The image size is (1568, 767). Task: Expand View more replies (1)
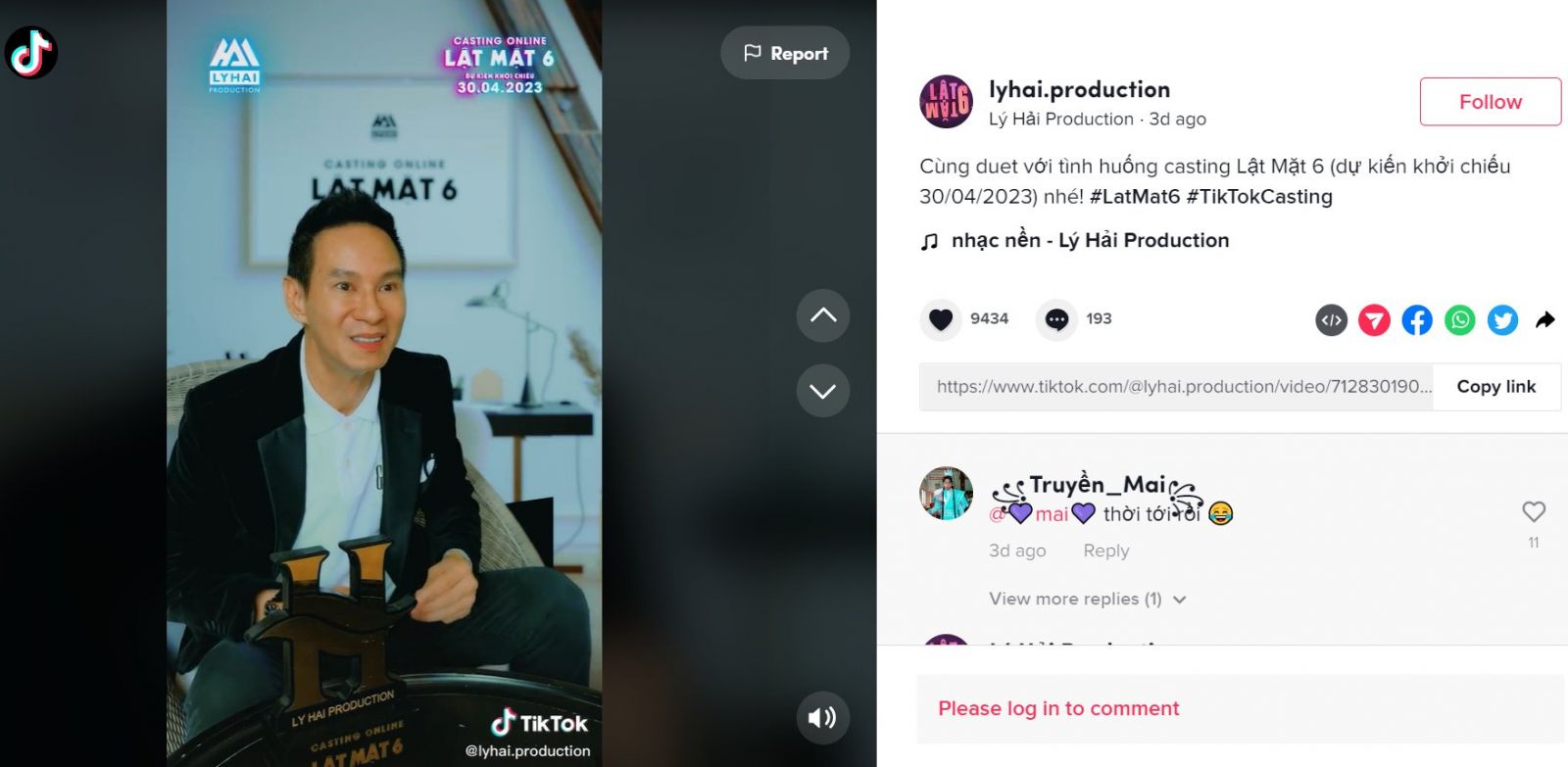click(x=1087, y=599)
